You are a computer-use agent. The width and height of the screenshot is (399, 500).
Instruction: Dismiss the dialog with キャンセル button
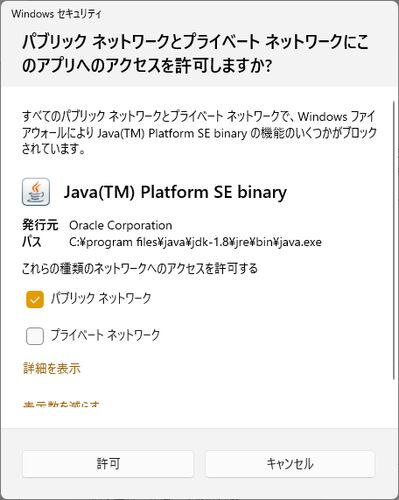(x=290, y=464)
